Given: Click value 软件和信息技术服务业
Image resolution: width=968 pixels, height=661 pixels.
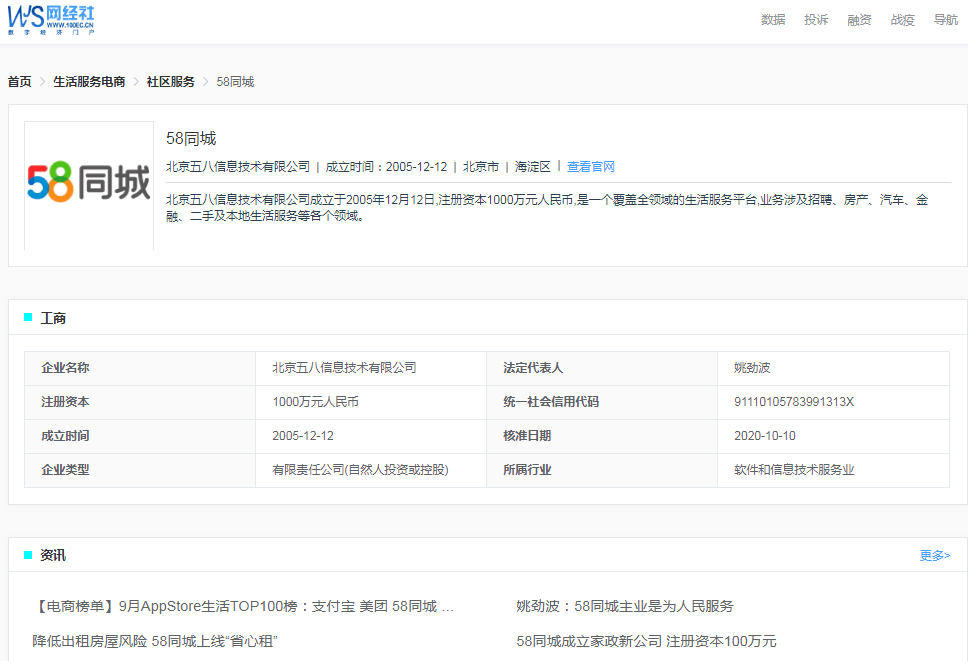Looking at the screenshot, I should coord(794,470).
